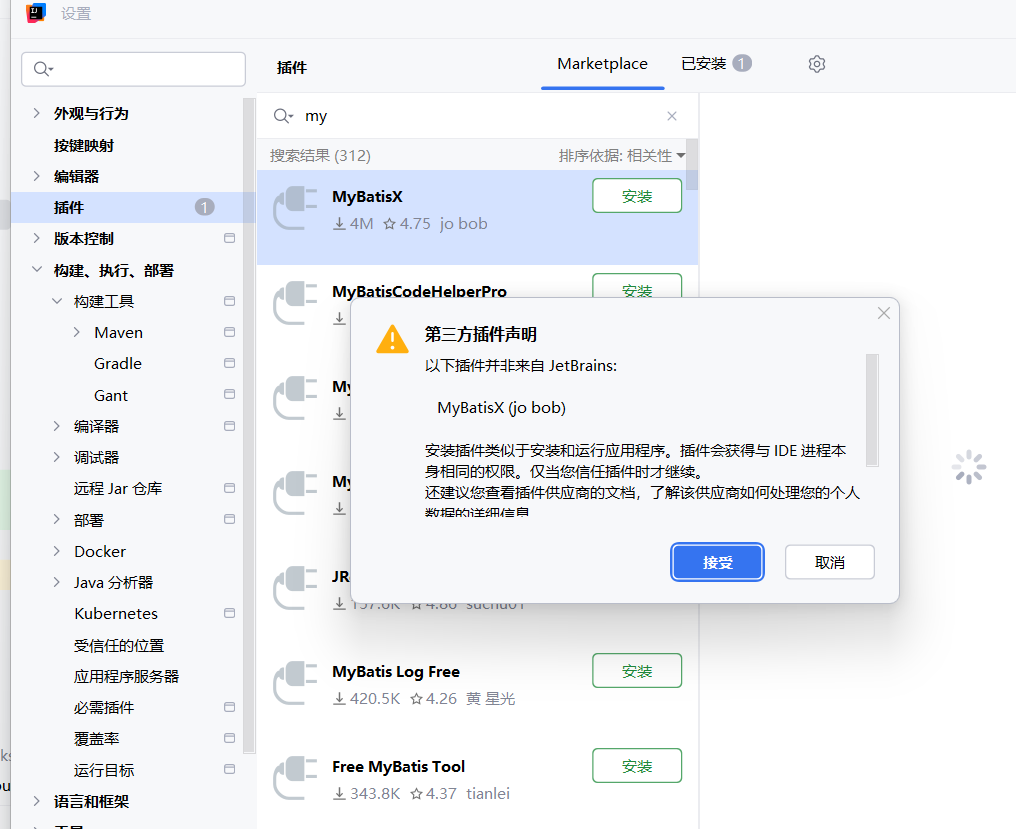Click the settings search magnifier icon
The height and width of the screenshot is (829, 1016).
43,69
